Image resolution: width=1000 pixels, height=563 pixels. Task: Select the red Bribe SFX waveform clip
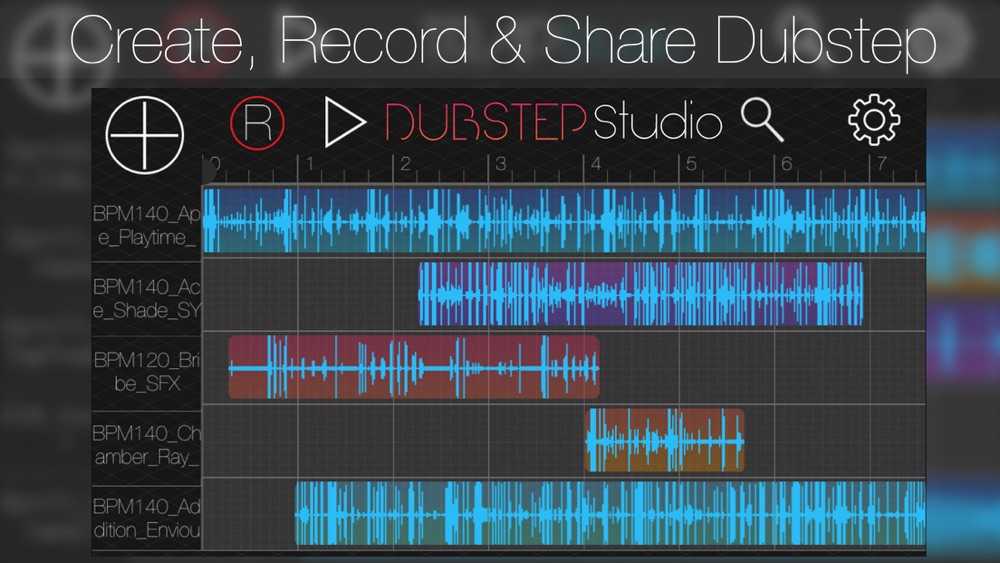coord(413,368)
